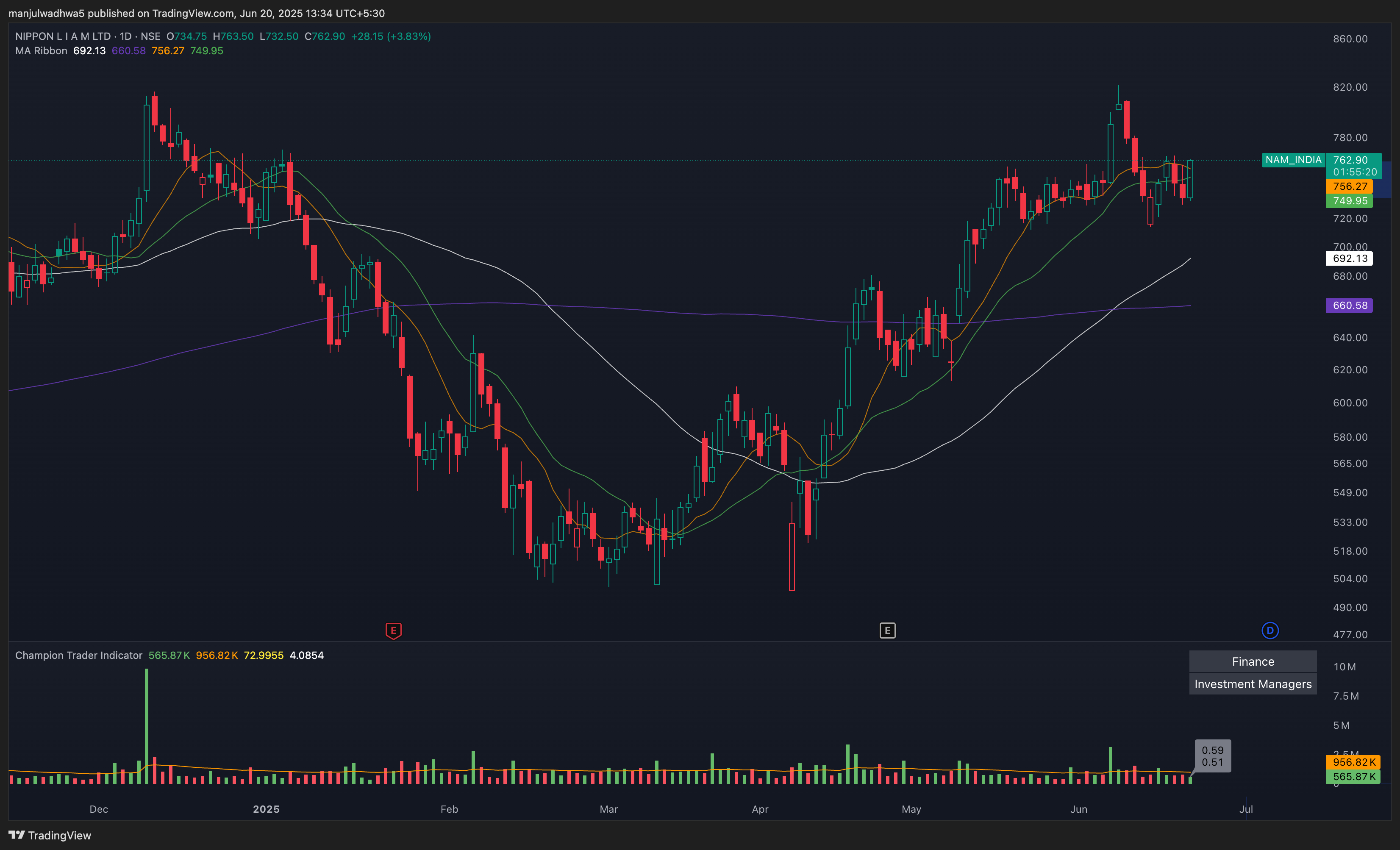Click the TradingView logo at bottom
Screen dimensions: 1400x850
[x=50, y=835]
